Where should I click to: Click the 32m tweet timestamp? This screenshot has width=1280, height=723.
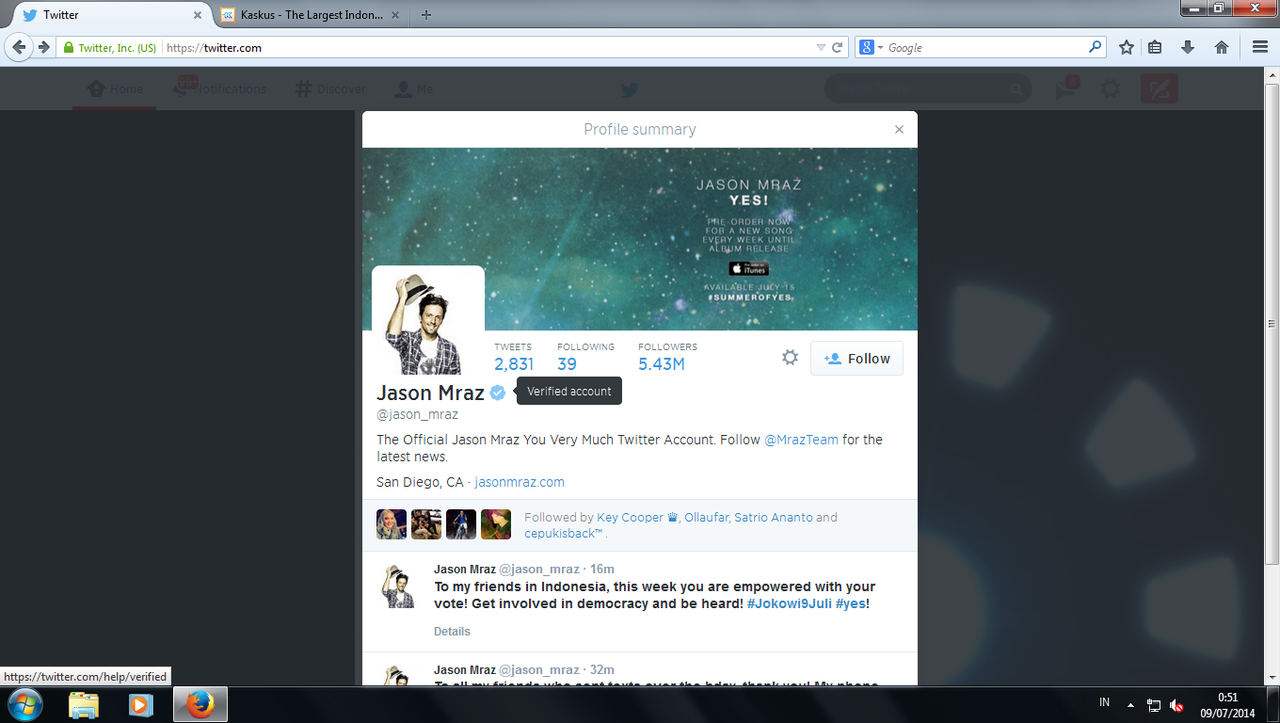(x=602, y=669)
